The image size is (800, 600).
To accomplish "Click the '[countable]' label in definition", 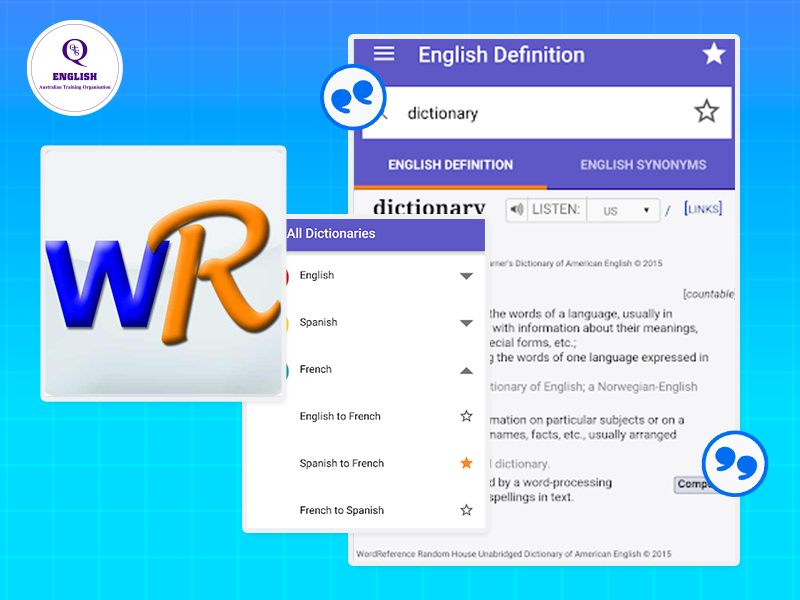I will click(709, 294).
